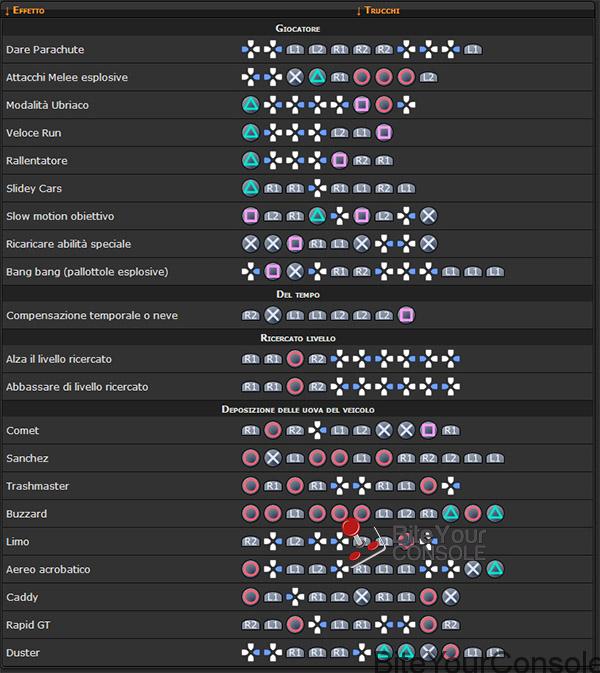
Task: Click the L1 icon in Trashmaster row
Action: coord(406,486)
